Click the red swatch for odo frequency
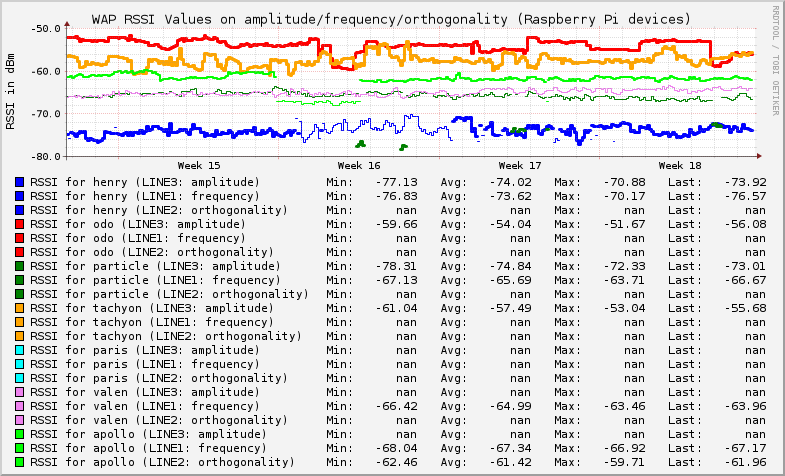Image resolution: width=785 pixels, height=476 pixels. click(x=20, y=238)
